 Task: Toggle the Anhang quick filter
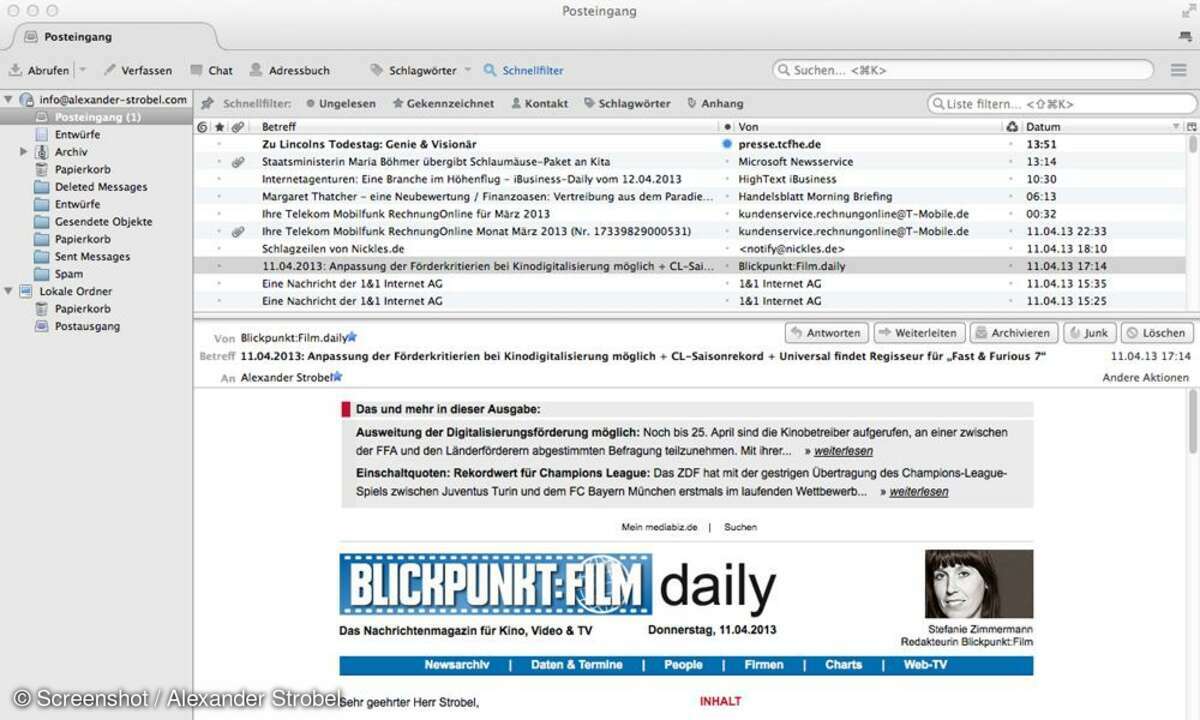click(715, 103)
